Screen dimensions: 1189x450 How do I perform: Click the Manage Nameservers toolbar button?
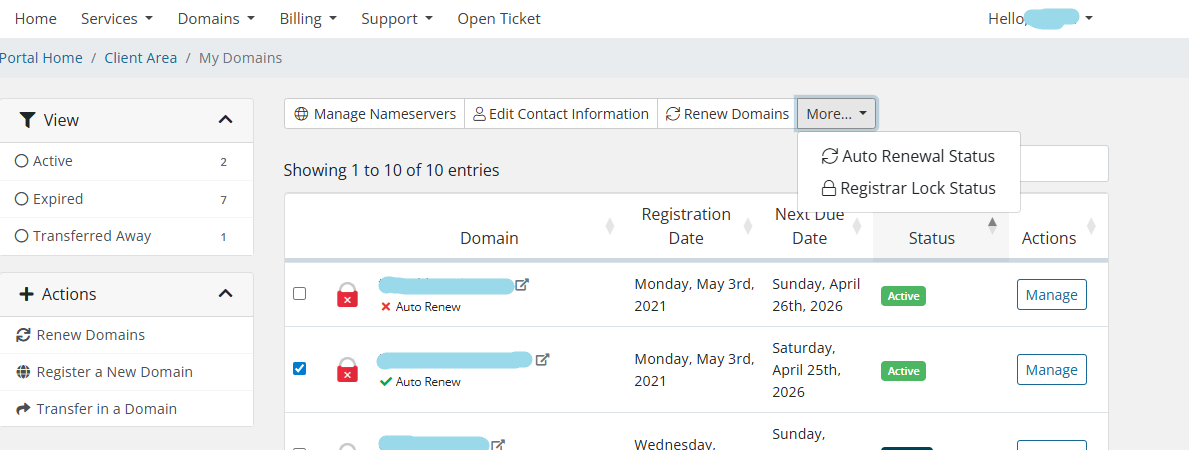click(375, 114)
